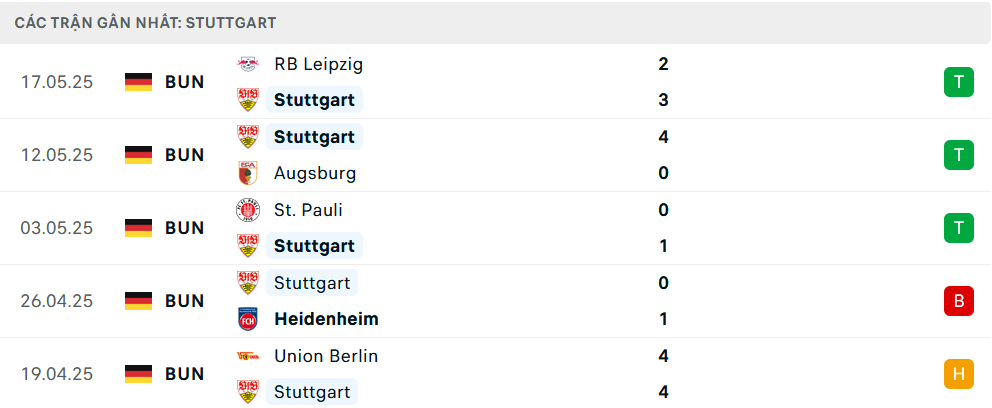The image size is (992, 408).
Task: Click green T badge for 17.05.25 match
Action: pos(958,82)
